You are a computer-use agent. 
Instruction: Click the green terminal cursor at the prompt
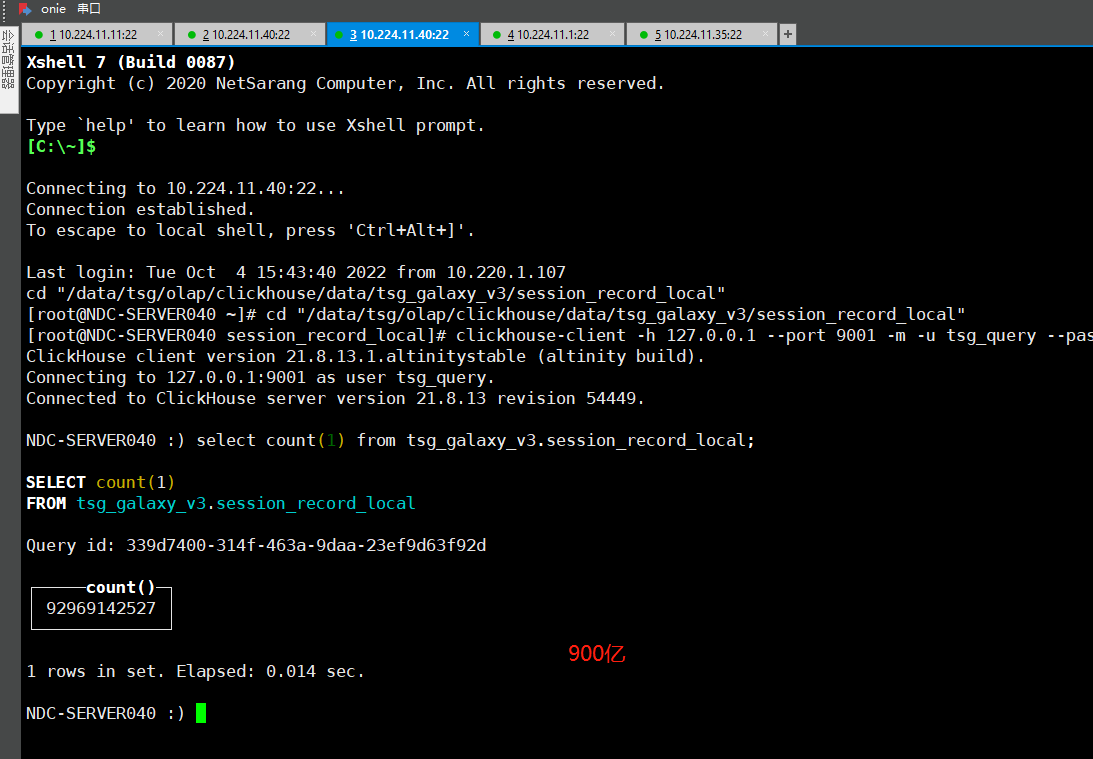201,713
